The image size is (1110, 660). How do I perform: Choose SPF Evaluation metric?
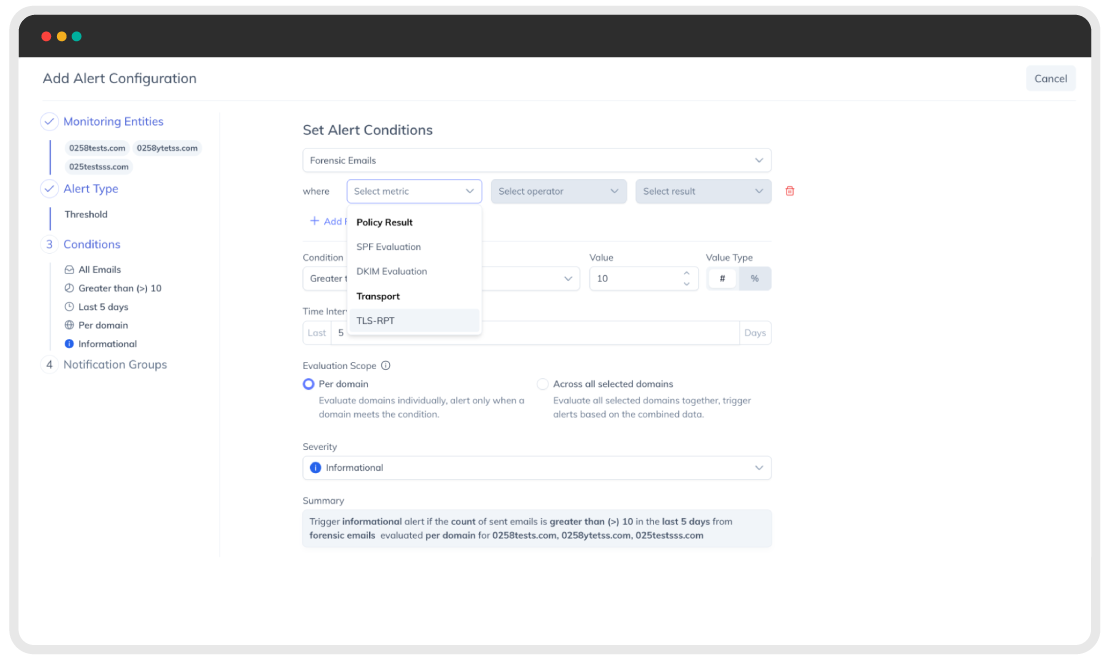[x=414, y=246]
